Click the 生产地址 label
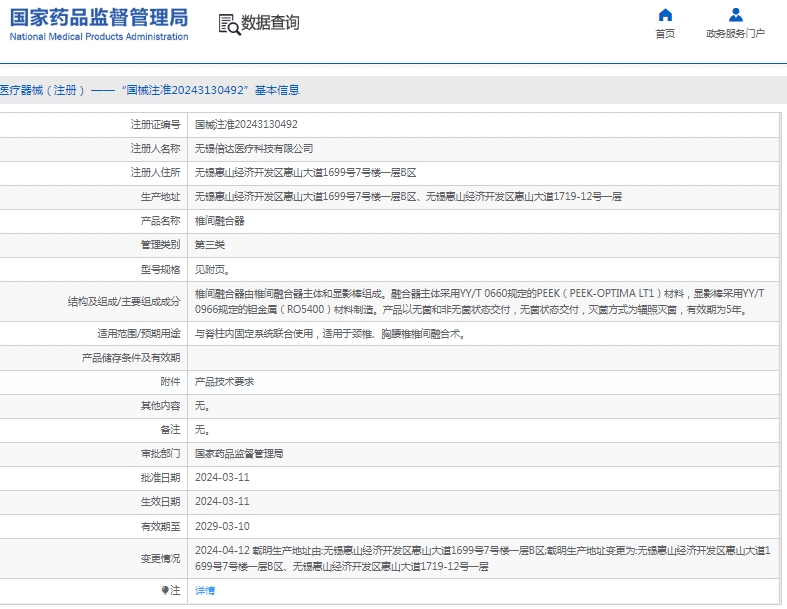 pyautogui.click(x=160, y=197)
